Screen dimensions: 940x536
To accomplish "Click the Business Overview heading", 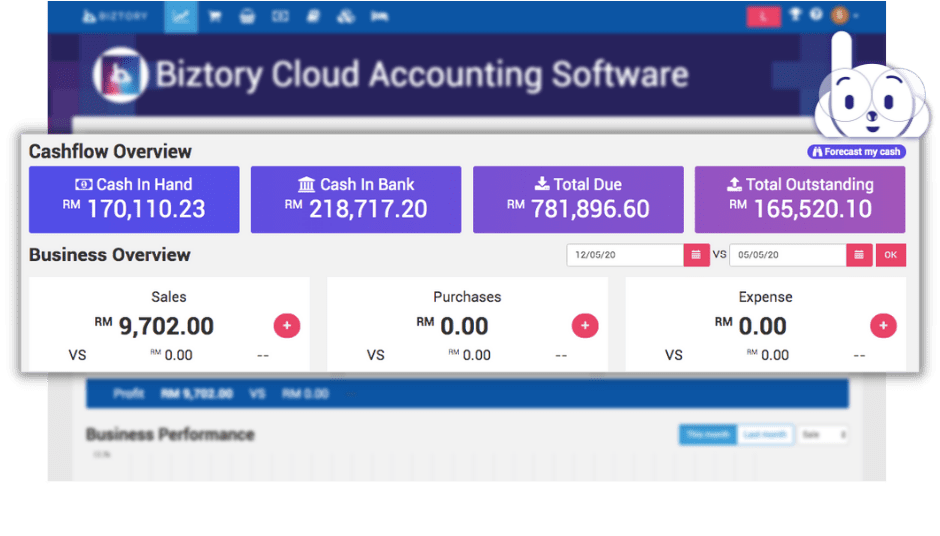I will [x=110, y=255].
